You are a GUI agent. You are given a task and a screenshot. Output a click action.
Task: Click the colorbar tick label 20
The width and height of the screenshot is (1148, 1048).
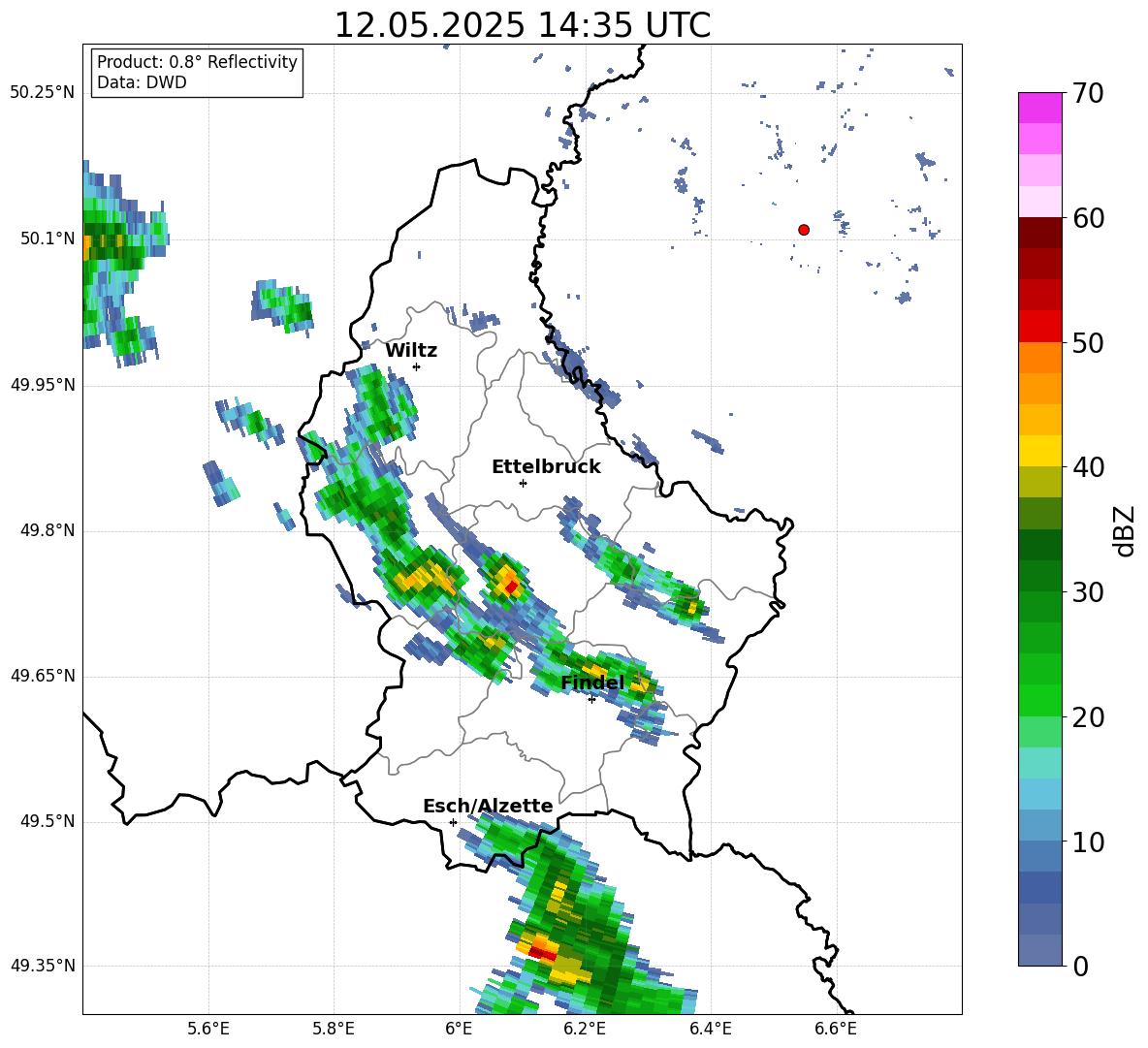click(1088, 717)
